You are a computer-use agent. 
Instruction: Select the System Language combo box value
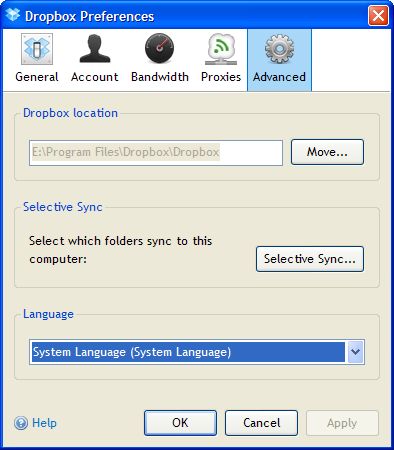pos(188,352)
